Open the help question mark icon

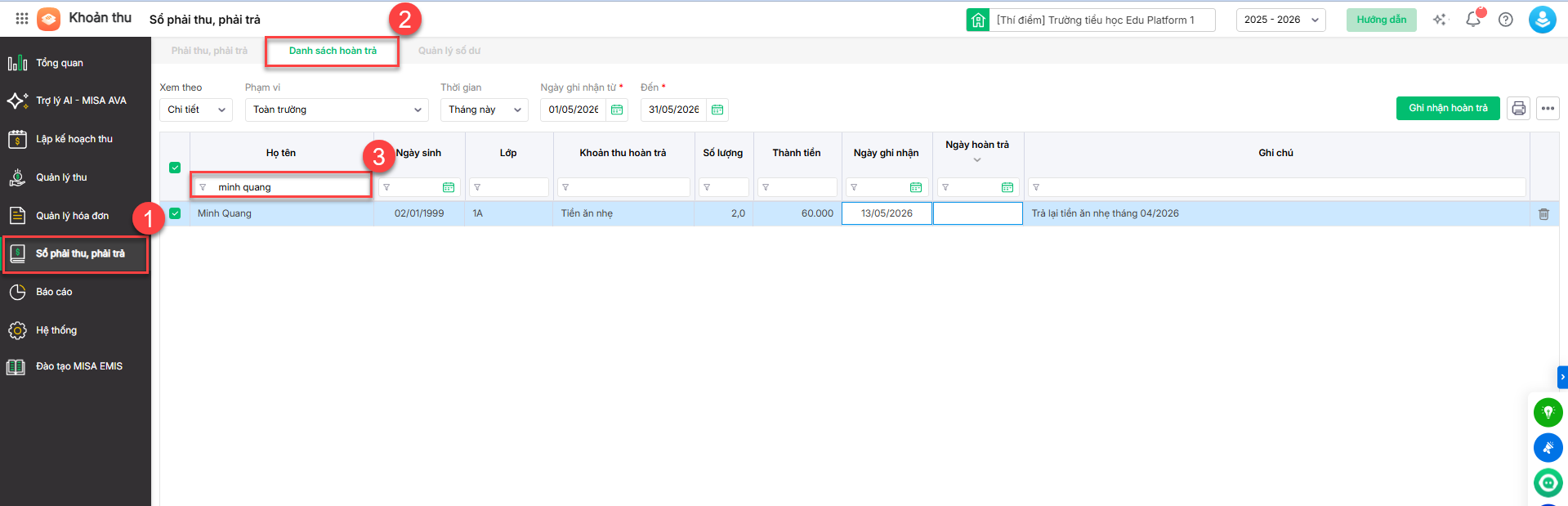coord(1506,20)
